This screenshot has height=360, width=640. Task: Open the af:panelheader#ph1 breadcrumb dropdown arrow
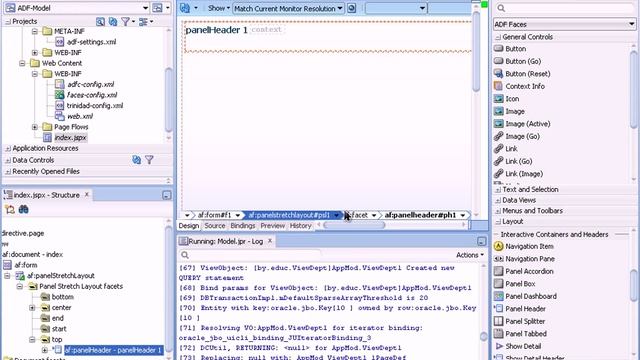click(x=463, y=215)
